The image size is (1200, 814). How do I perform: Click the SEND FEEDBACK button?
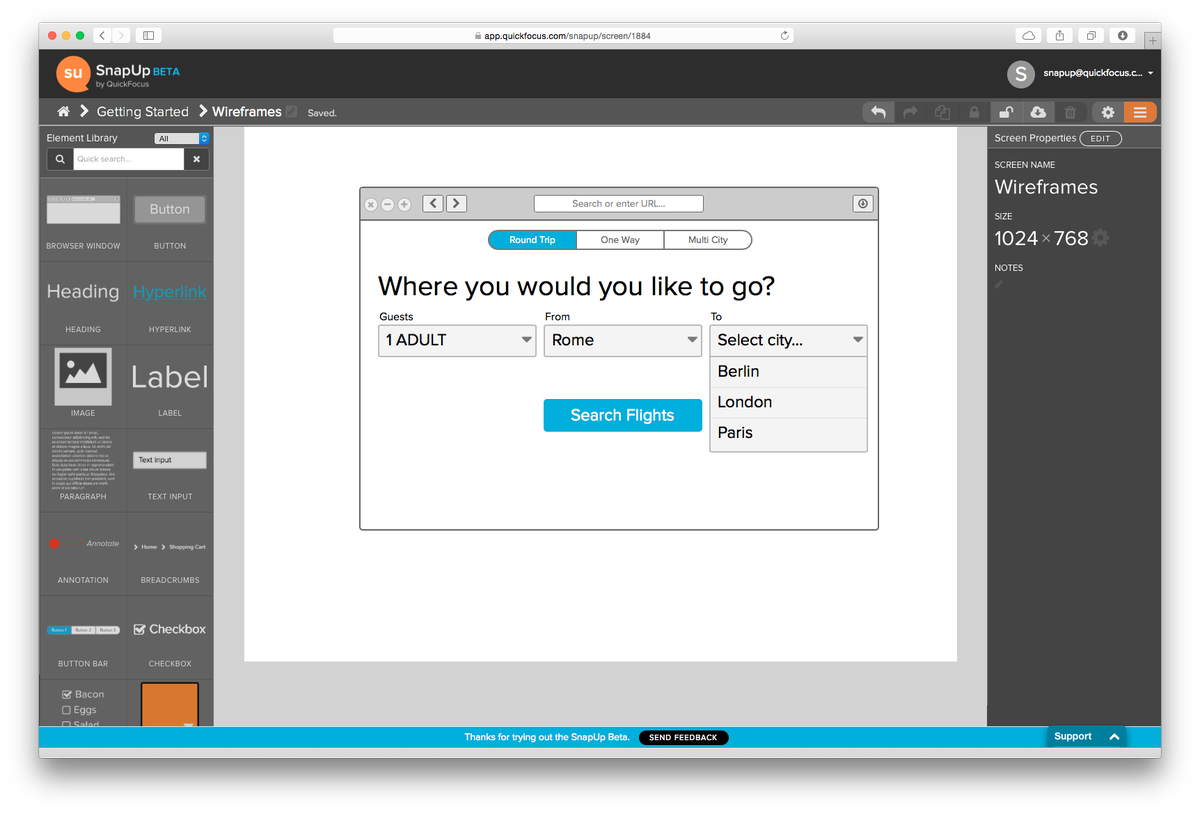[683, 737]
